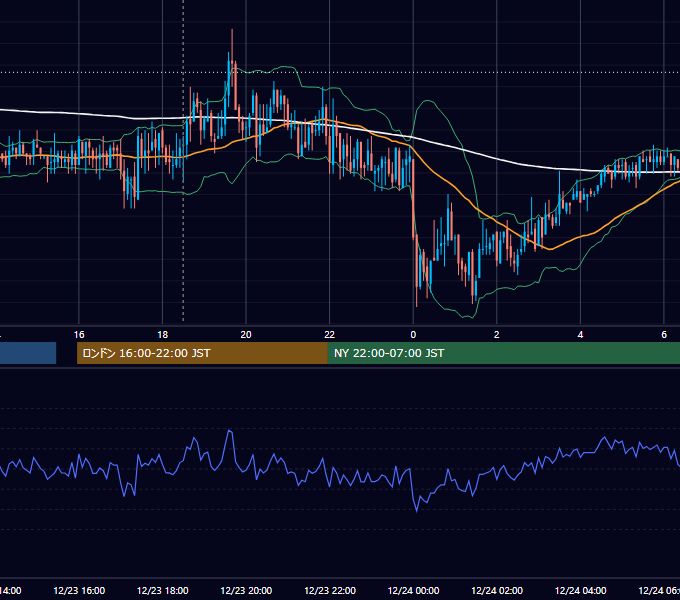Click the 20 hour label on the chart axis

246,335
